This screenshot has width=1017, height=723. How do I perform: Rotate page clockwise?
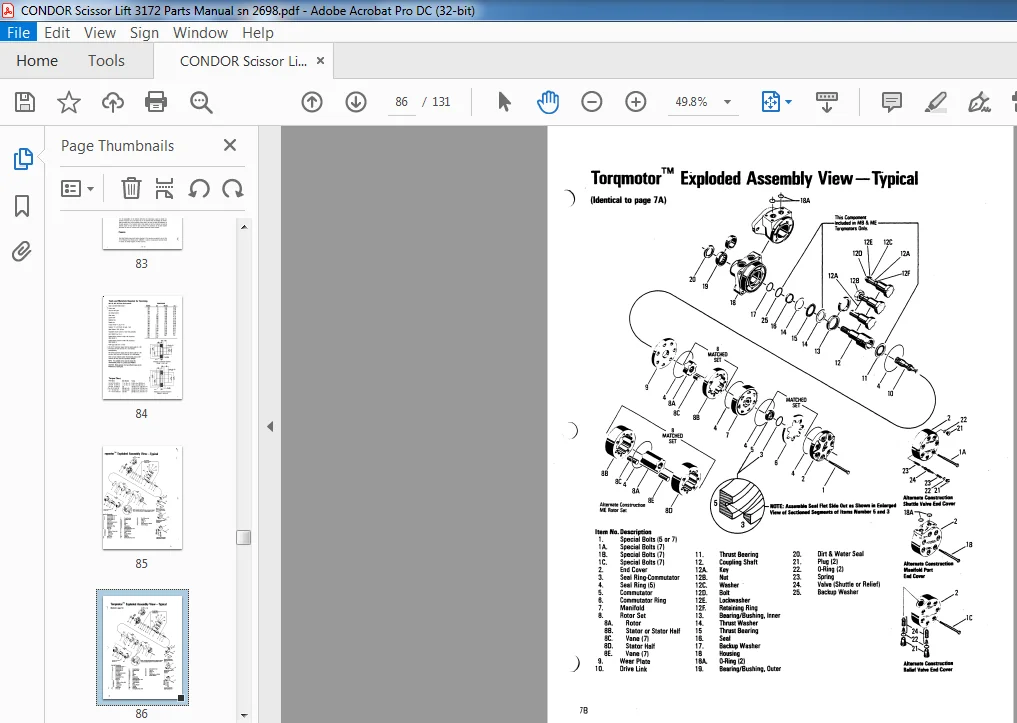click(232, 189)
